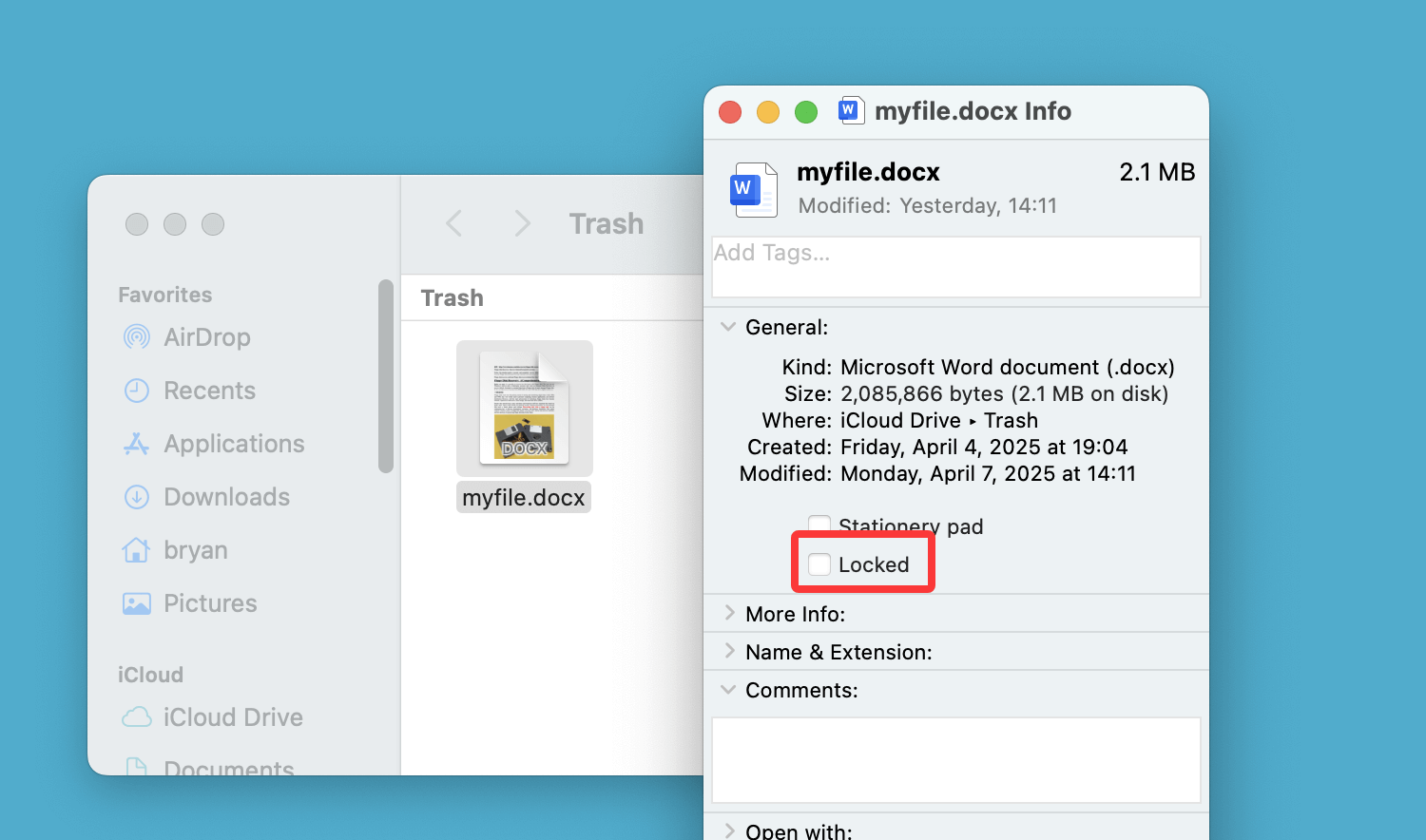This screenshot has height=840, width=1426.
Task: Click the Word document icon in Info header
Action: pos(851,111)
